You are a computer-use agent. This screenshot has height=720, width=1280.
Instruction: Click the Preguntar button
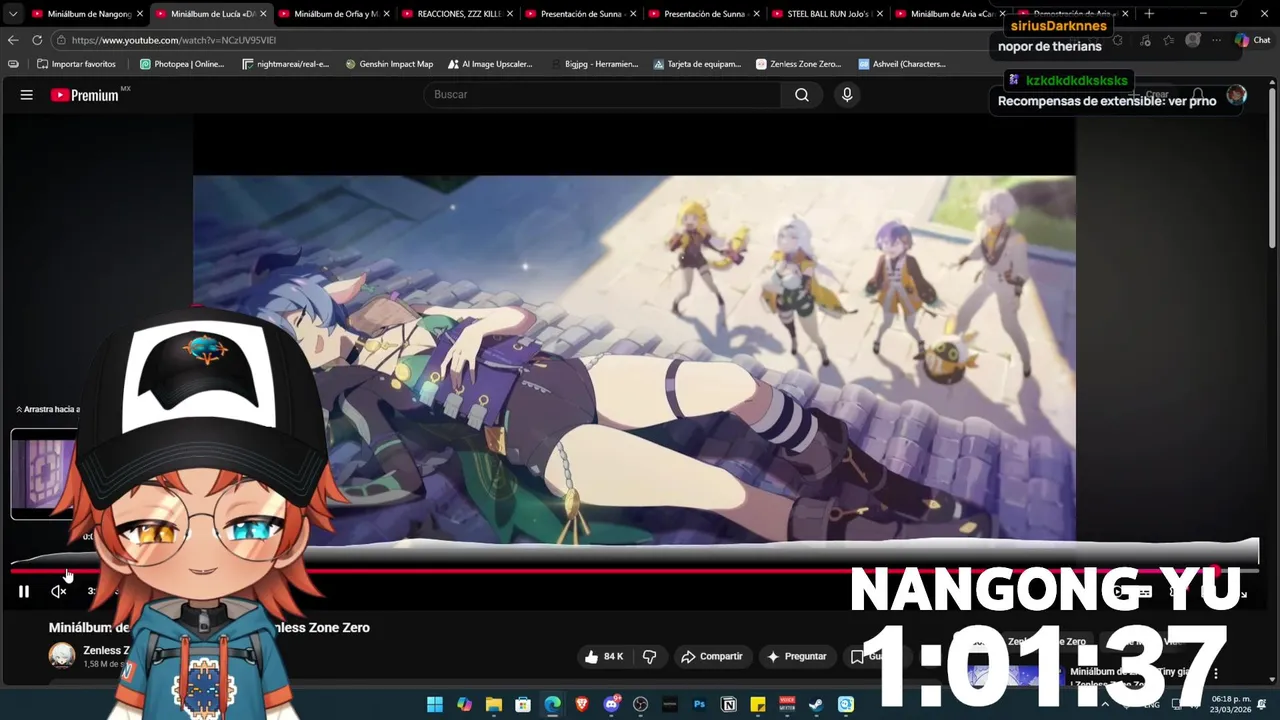click(x=796, y=656)
